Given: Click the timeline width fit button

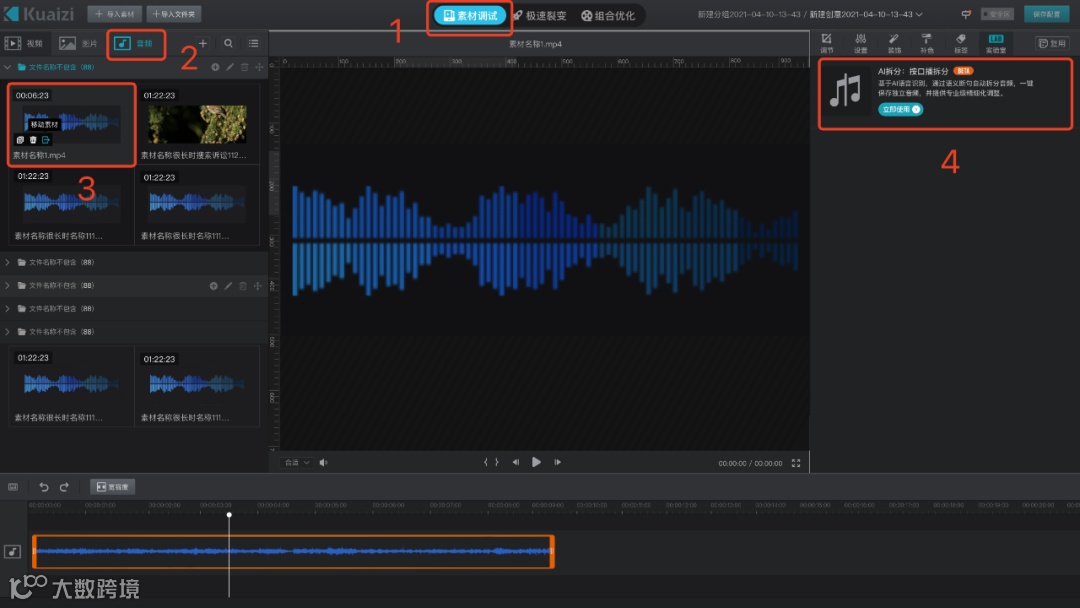Looking at the screenshot, I should pos(112,487).
